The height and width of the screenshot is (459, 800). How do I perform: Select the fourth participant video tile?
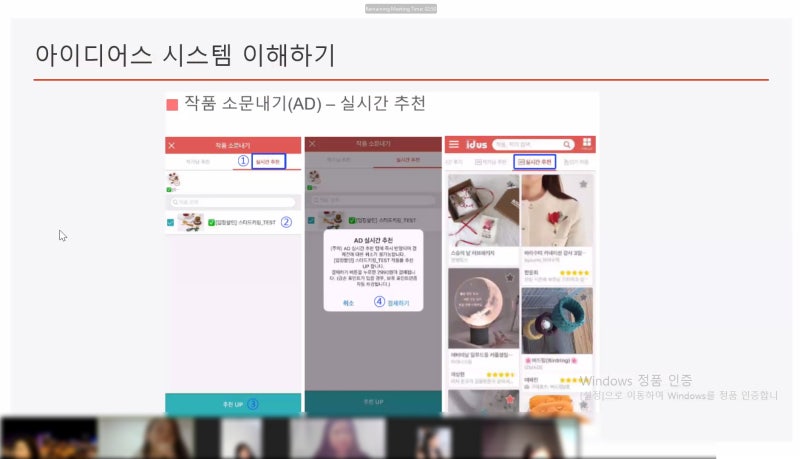[338, 438]
